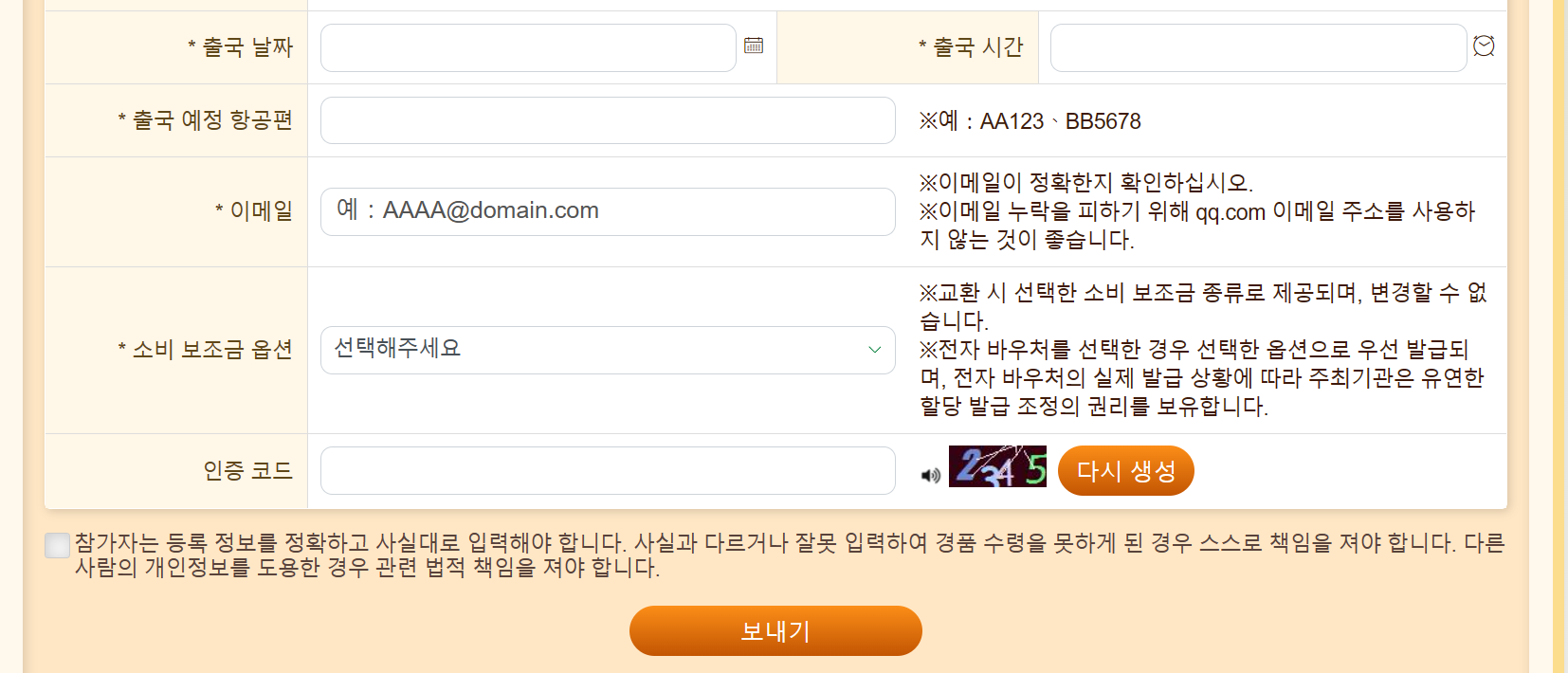The height and width of the screenshot is (673, 1568).
Task: Click the AA123 flight example text
Action: [1012, 121]
